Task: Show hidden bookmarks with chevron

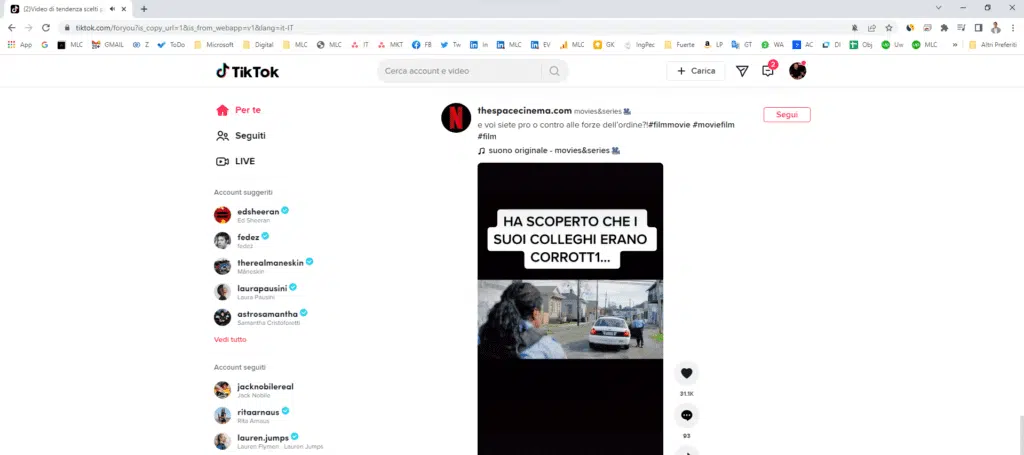Action: point(955,45)
